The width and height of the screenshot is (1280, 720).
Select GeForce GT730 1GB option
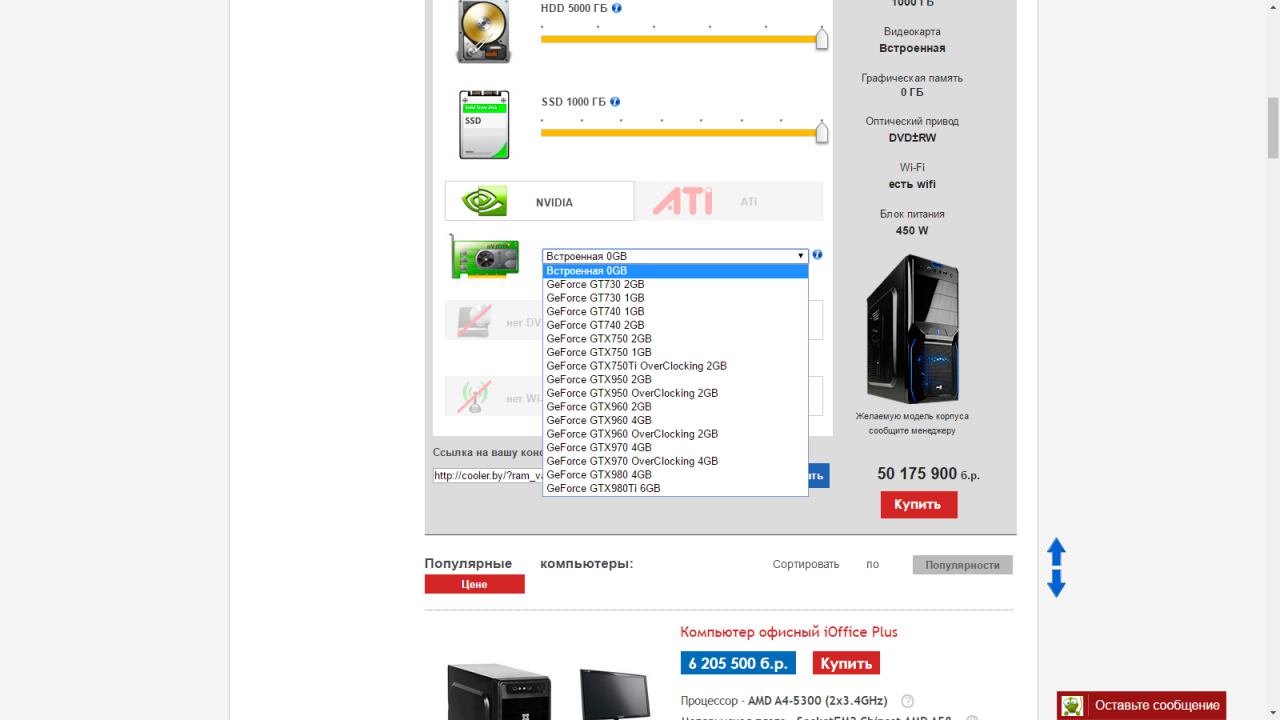point(675,298)
